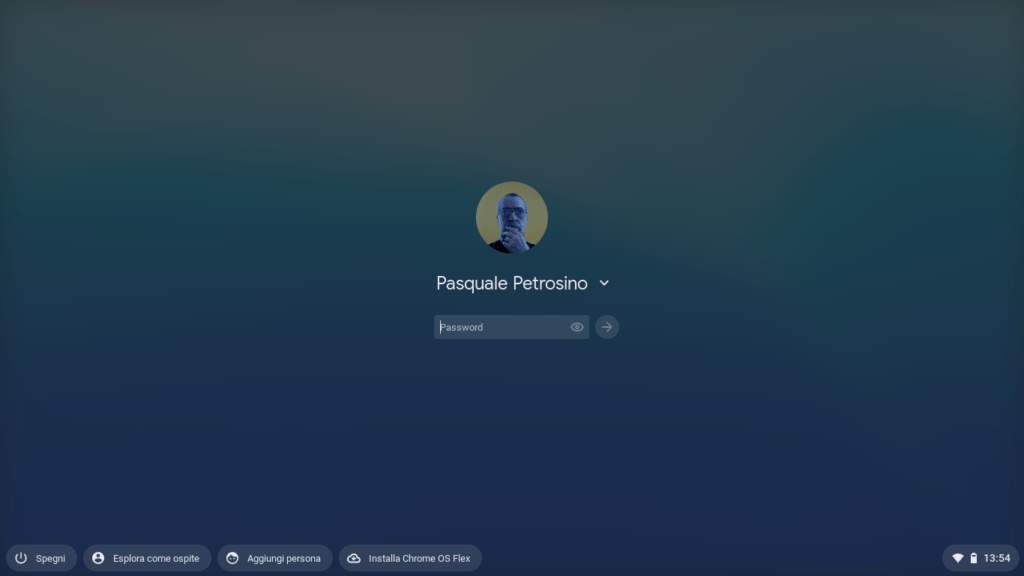Submit password with the arrow button
Viewport: 1024px width, 576px height.
pos(607,327)
